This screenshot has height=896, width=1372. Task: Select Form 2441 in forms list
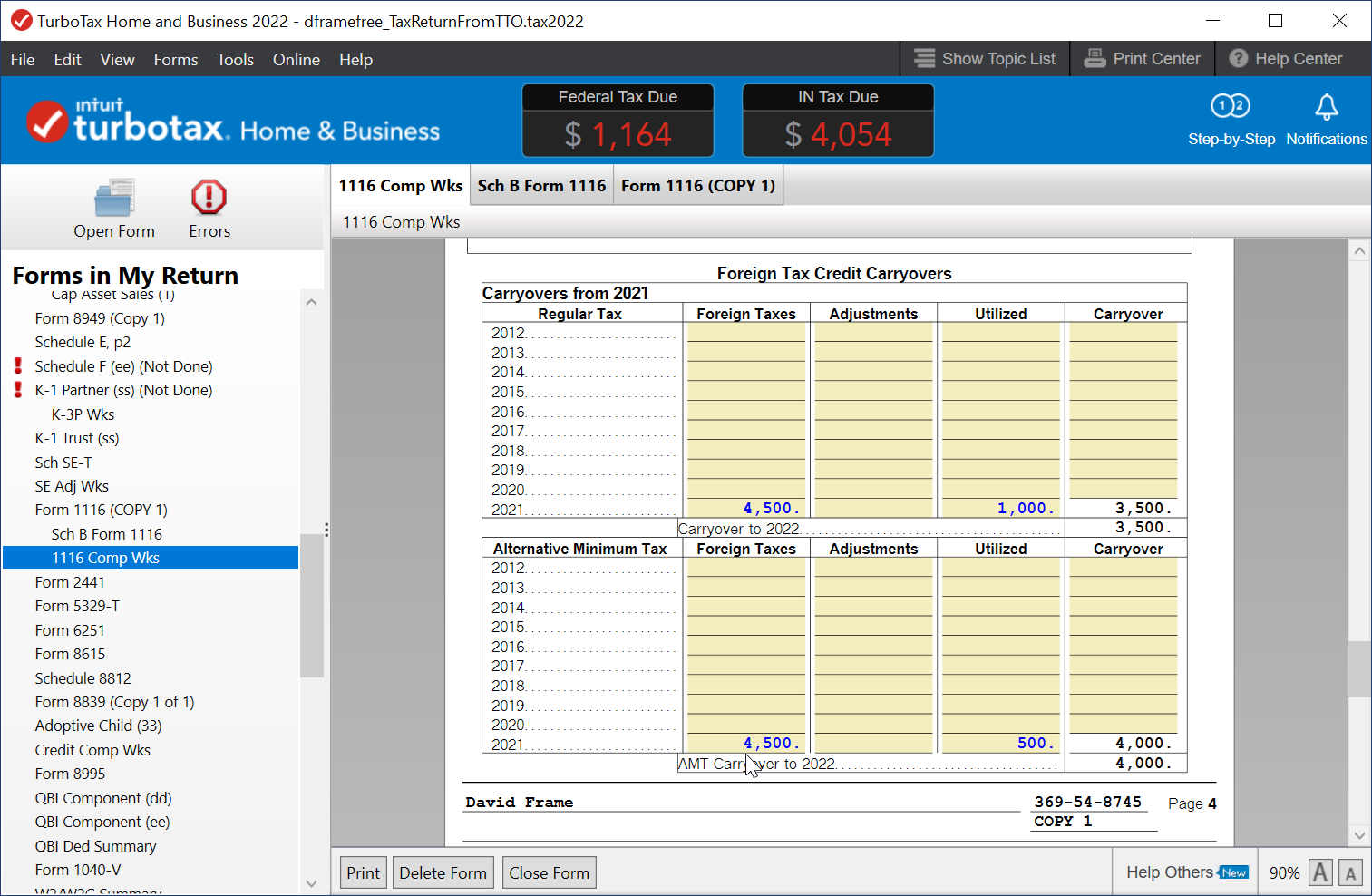pos(70,582)
